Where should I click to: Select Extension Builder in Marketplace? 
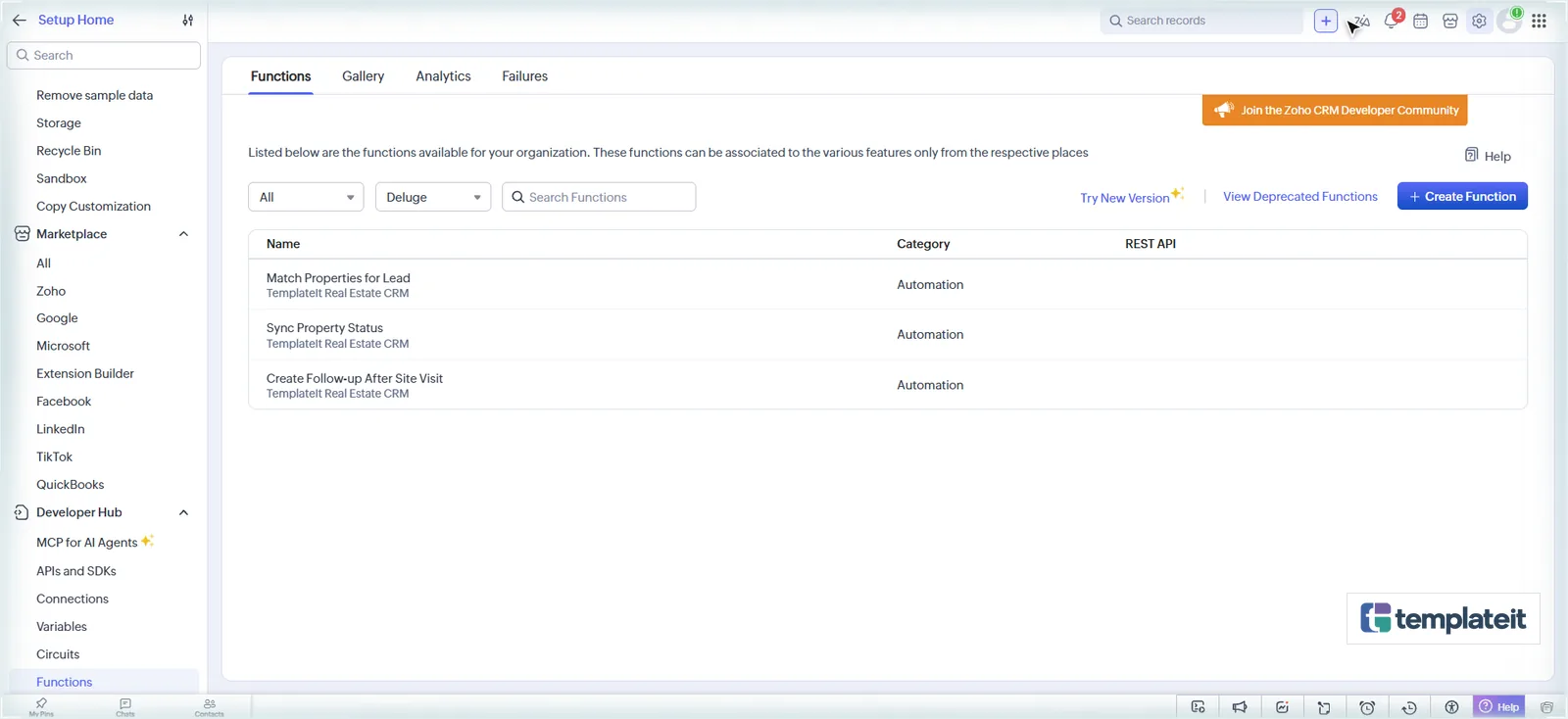pyautogui.click(x=85, y=373)
